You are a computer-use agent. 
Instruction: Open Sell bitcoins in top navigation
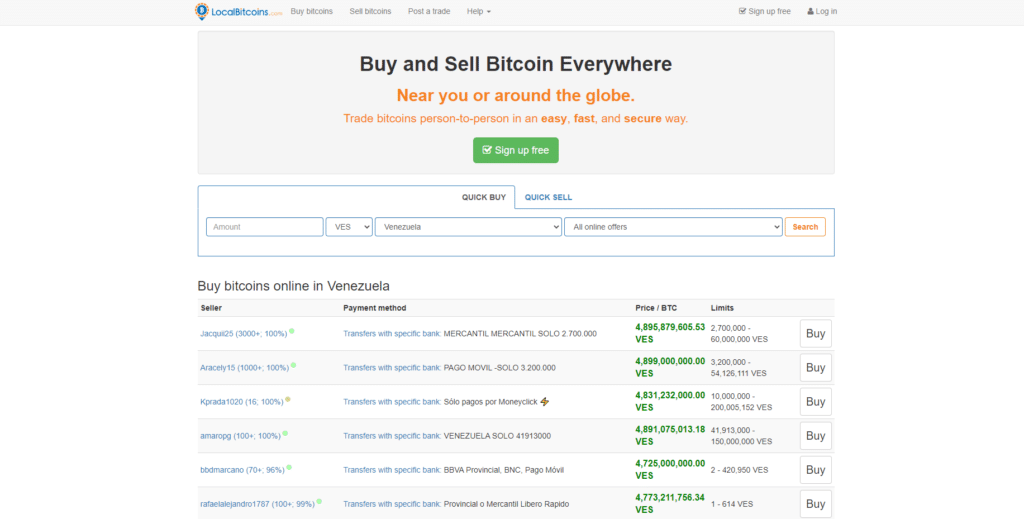[370, 11]
